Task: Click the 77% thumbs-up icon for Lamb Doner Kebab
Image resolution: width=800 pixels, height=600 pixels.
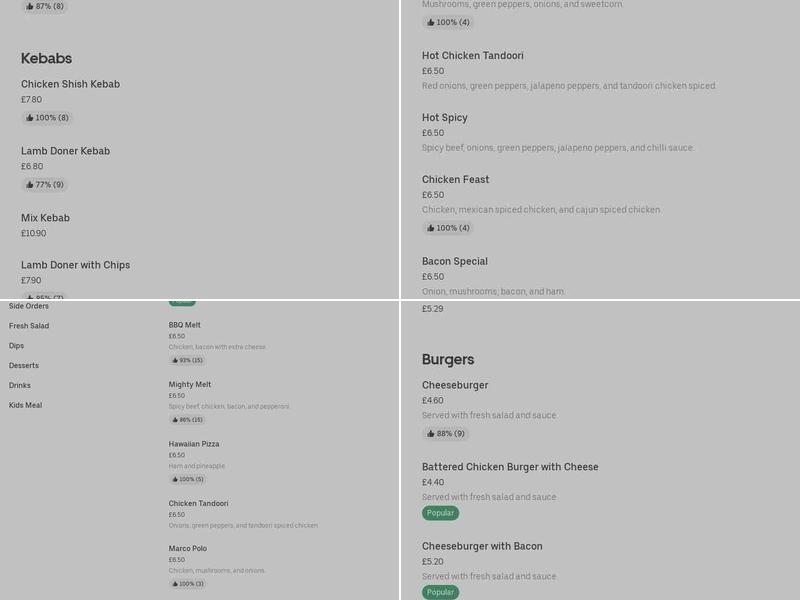Action: (30, 185)
